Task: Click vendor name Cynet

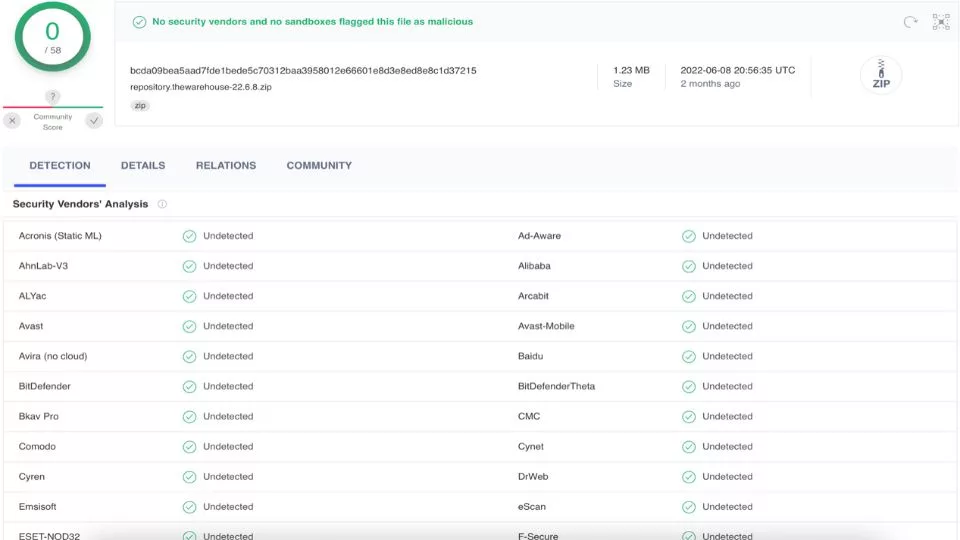Action: [x=530, y=446]
